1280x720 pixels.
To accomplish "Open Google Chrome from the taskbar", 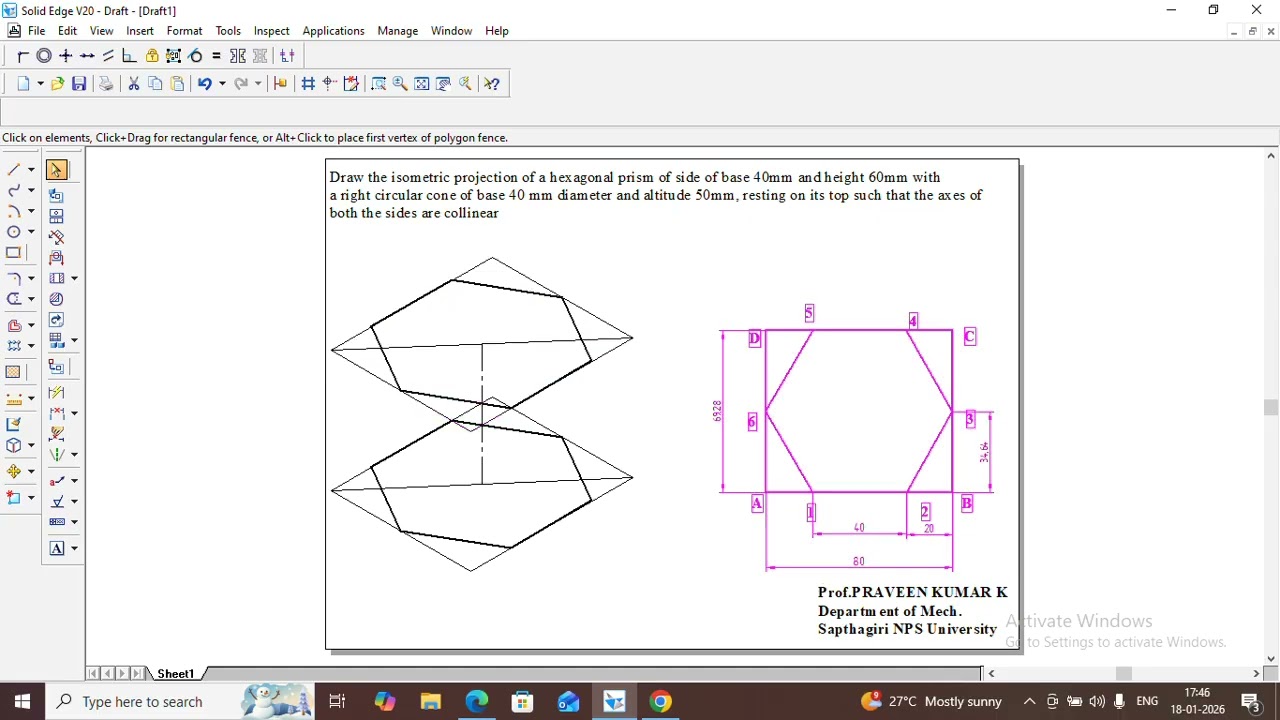I will 660,702.
